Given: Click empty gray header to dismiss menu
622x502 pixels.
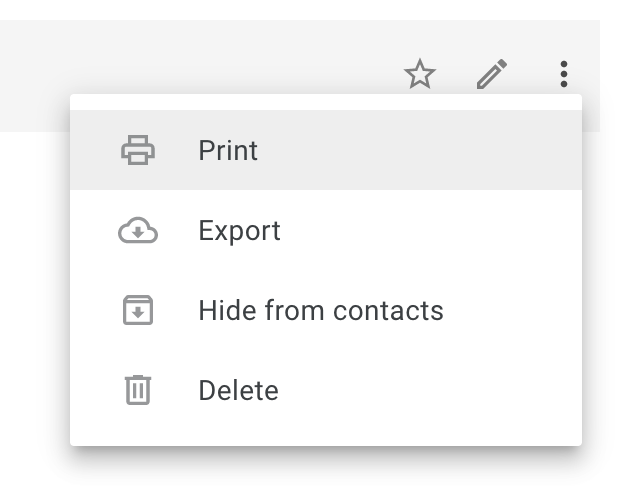Looking at the screenshot, I should coord(198,56).
